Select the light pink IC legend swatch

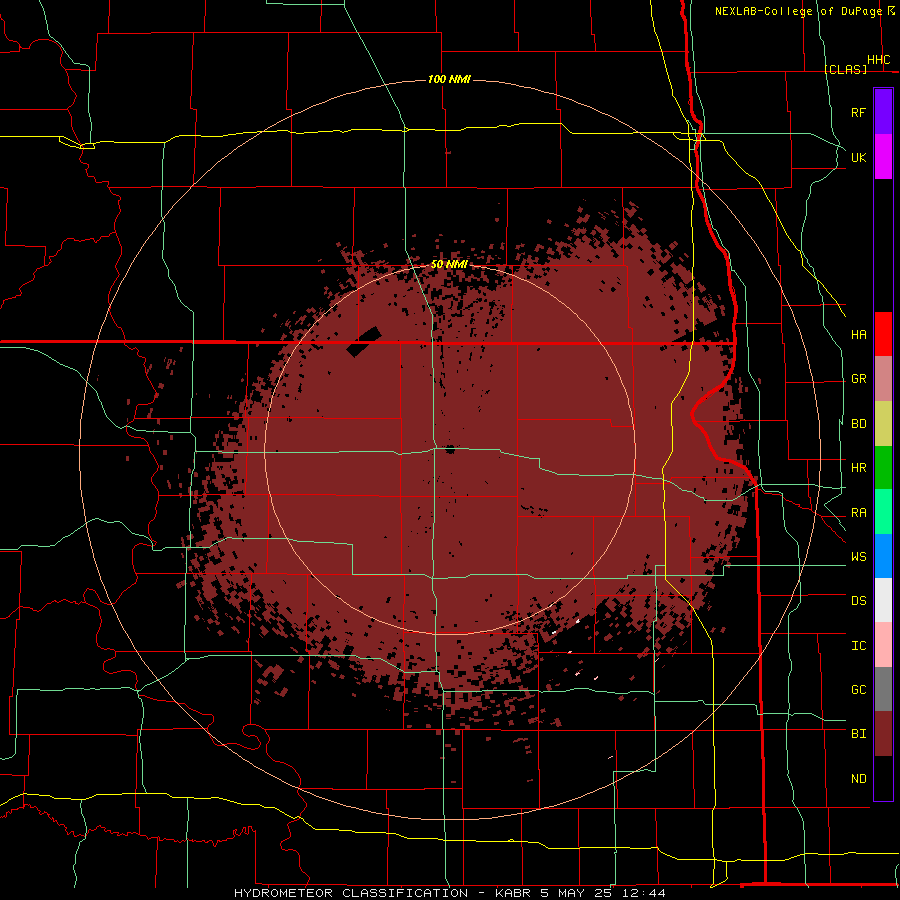(883, 645)
